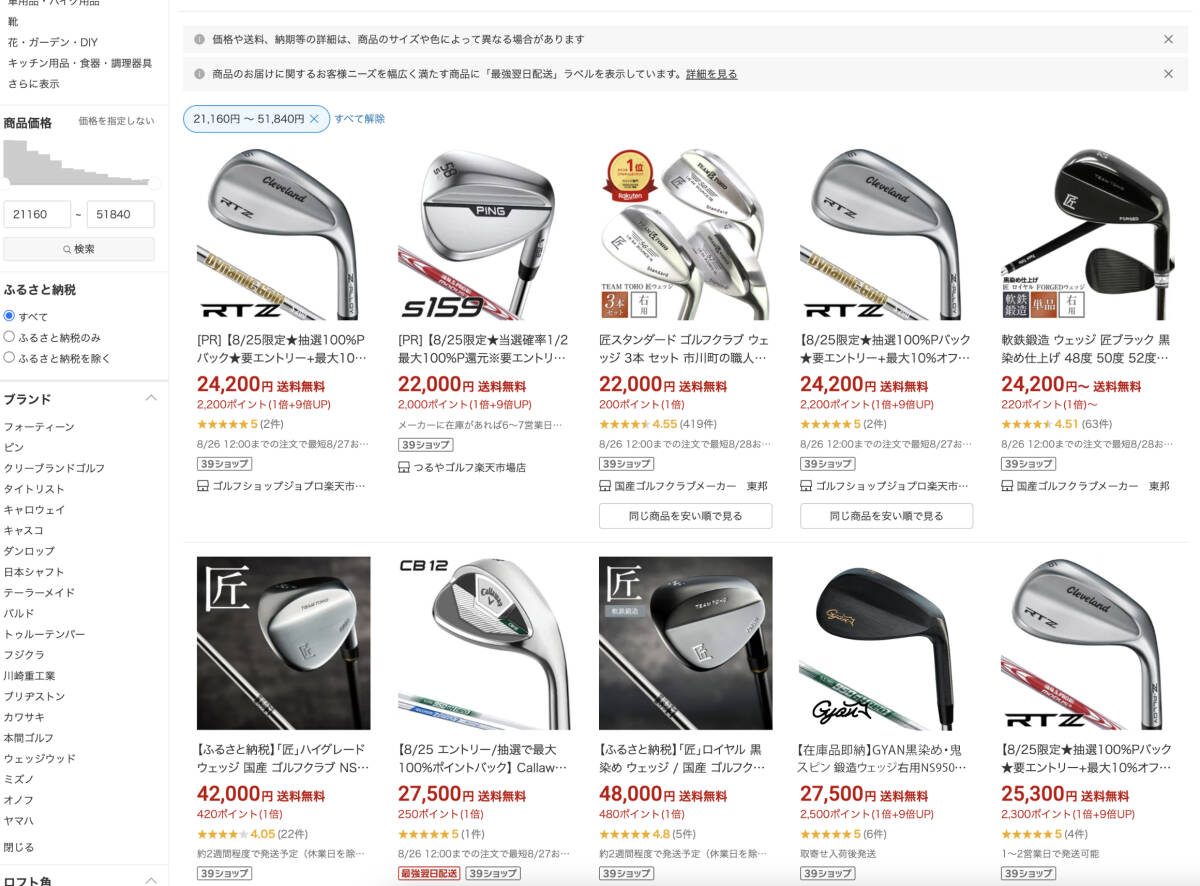Dismiss the price and shipping details notice
Image resolution: width=1200 pixels, height=886 pixels.
(1168, 39)
